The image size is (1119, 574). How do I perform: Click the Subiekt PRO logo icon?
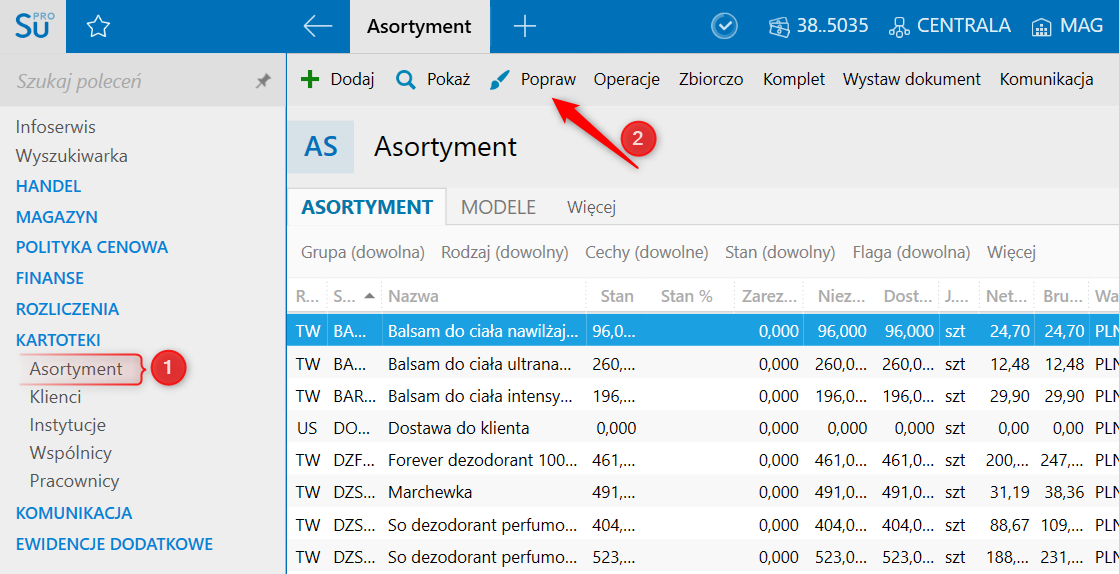(x=33, y=27)
